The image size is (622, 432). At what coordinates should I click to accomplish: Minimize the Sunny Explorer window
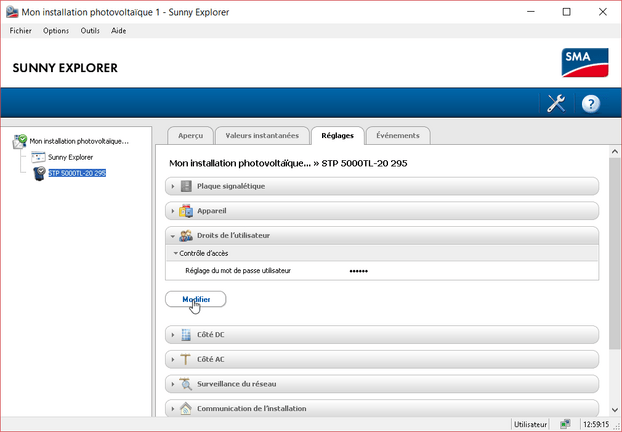coord(531,12)
